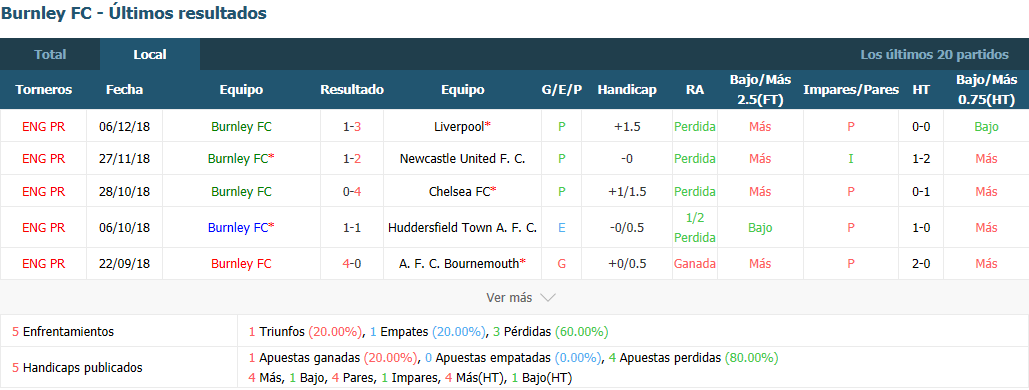Expand the Ver más chevron arrow
Image resolution: width=1029 pixels, height=390 pixels.
(547, 297)
